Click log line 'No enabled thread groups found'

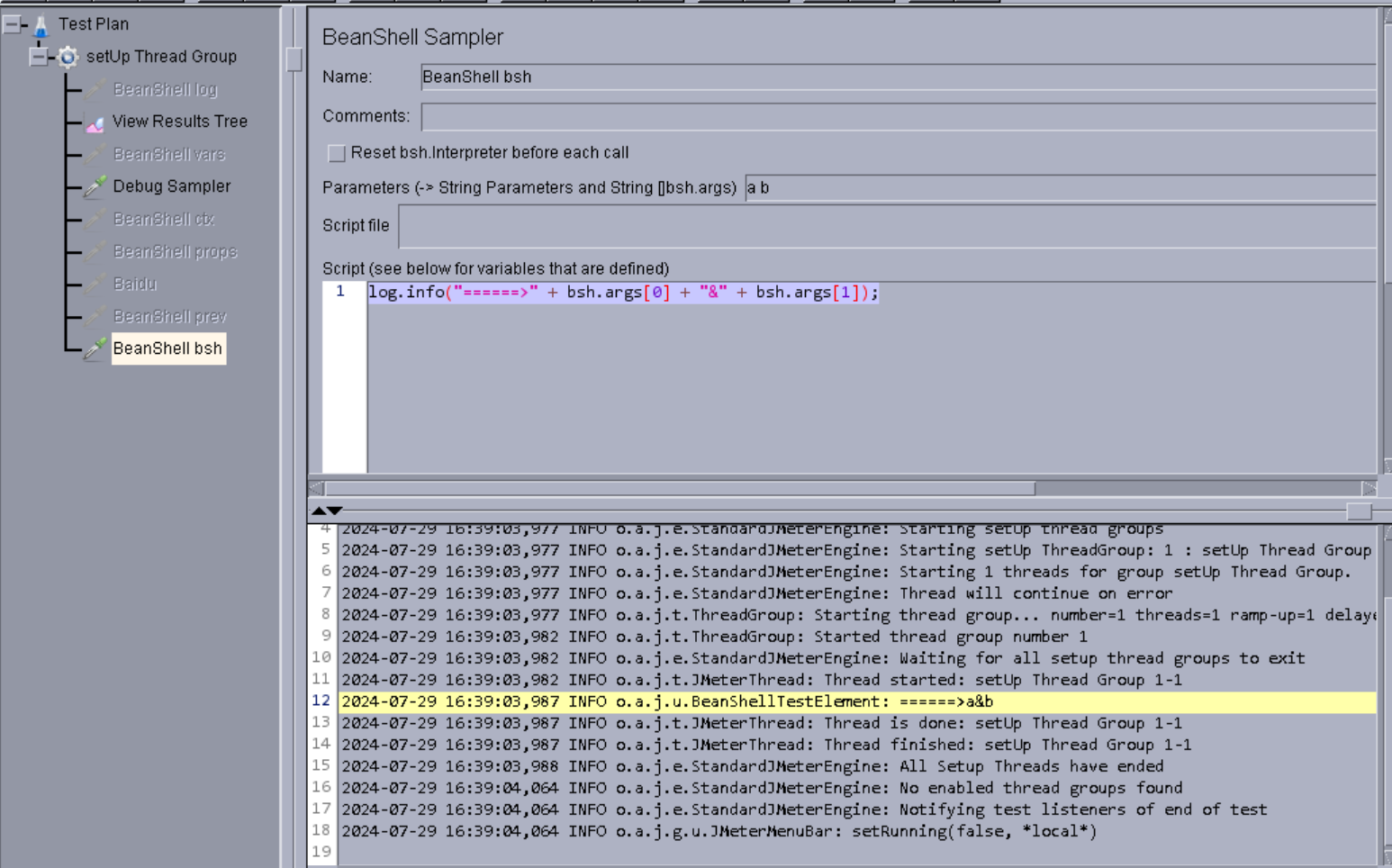click(762, 788)
